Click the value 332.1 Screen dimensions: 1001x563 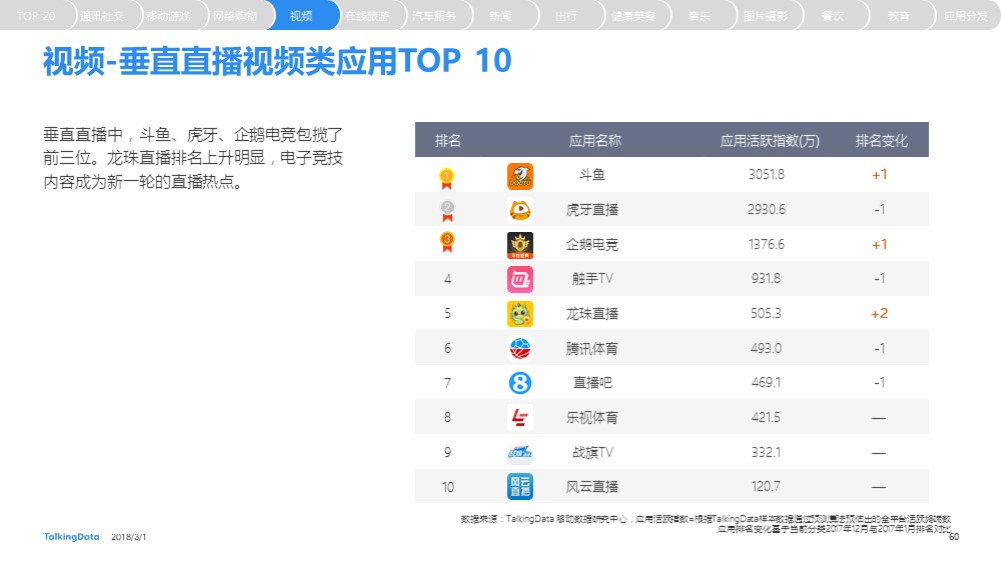point(766,452)
